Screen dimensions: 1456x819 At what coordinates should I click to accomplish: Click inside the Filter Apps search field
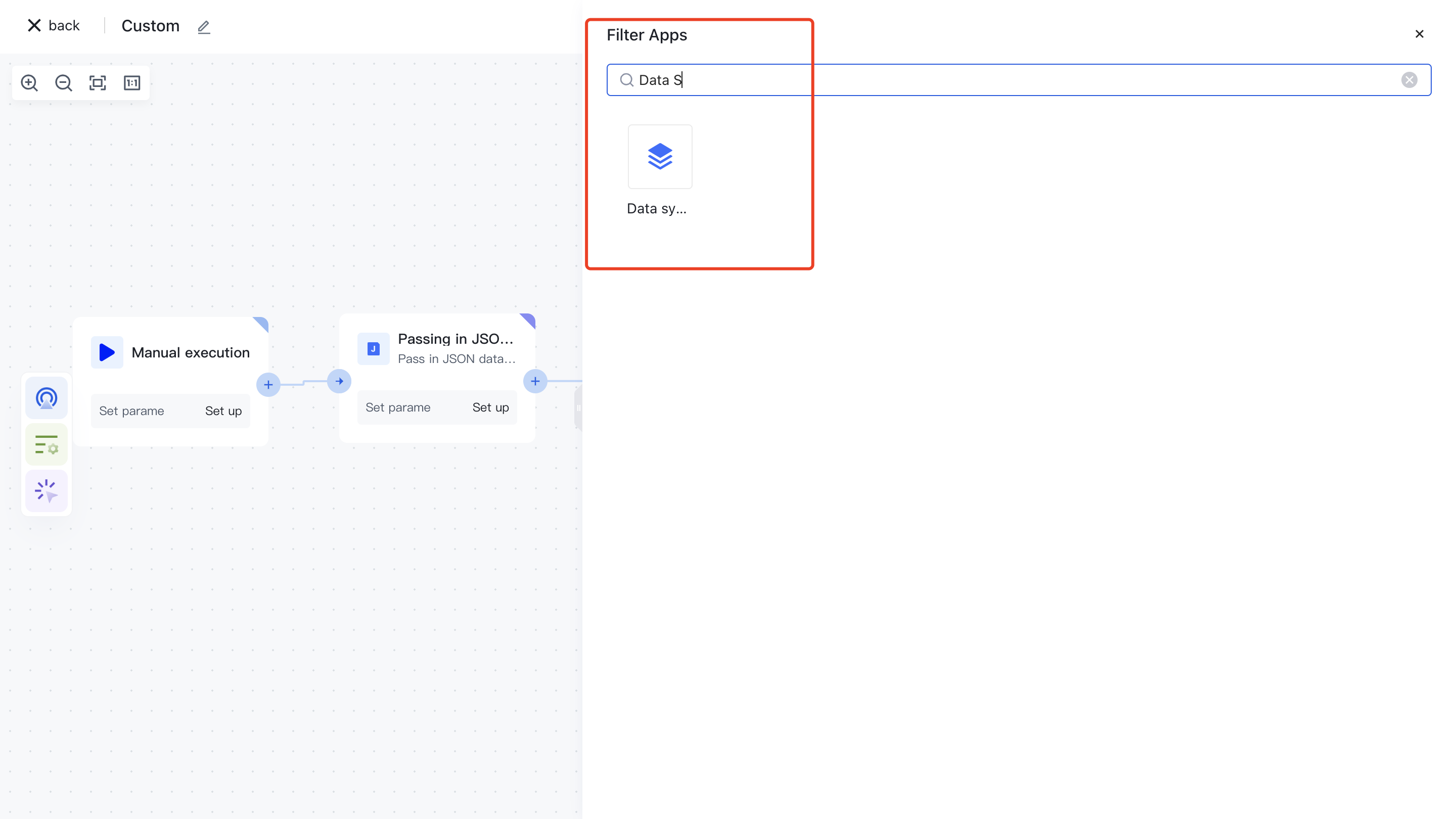click(x=1017, y=80)
